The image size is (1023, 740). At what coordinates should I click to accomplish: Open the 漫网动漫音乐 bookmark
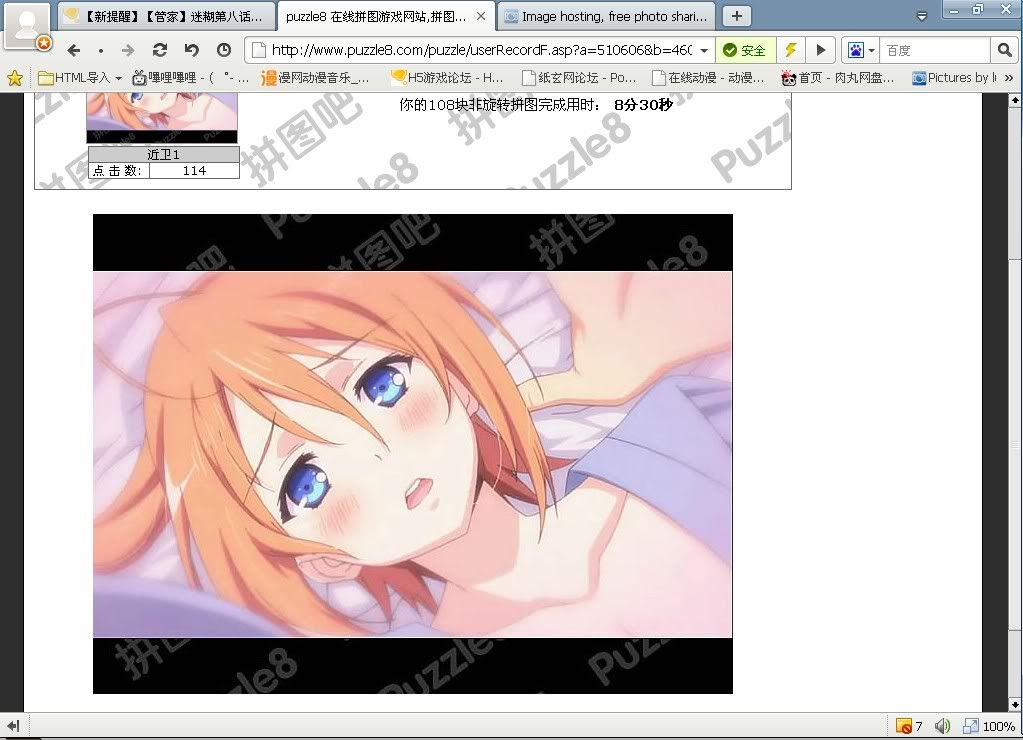315,78
